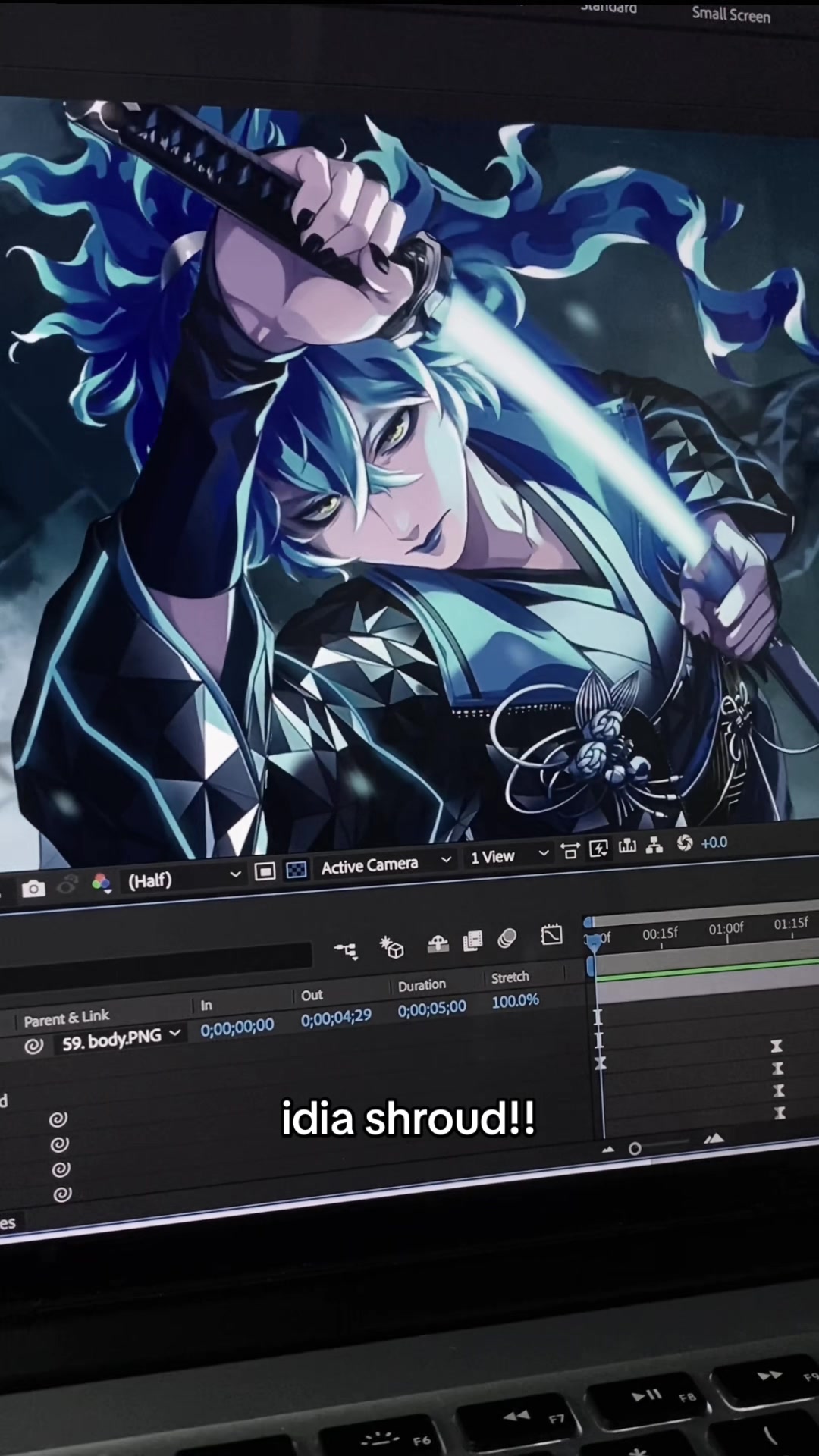Image resolution: width=819 pixels, height=1456 pixels.
Task: Click the 01:00f mark on time ruler
Action: [726, 929]
